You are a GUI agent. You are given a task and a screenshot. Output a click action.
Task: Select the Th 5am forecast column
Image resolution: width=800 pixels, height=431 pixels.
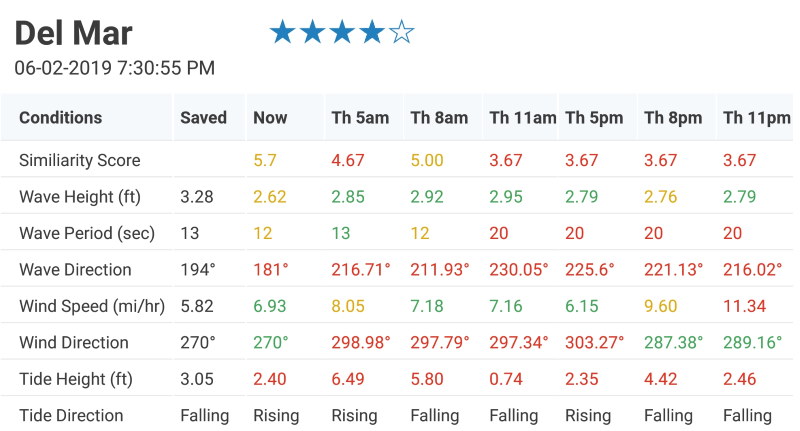pos(360,118)
